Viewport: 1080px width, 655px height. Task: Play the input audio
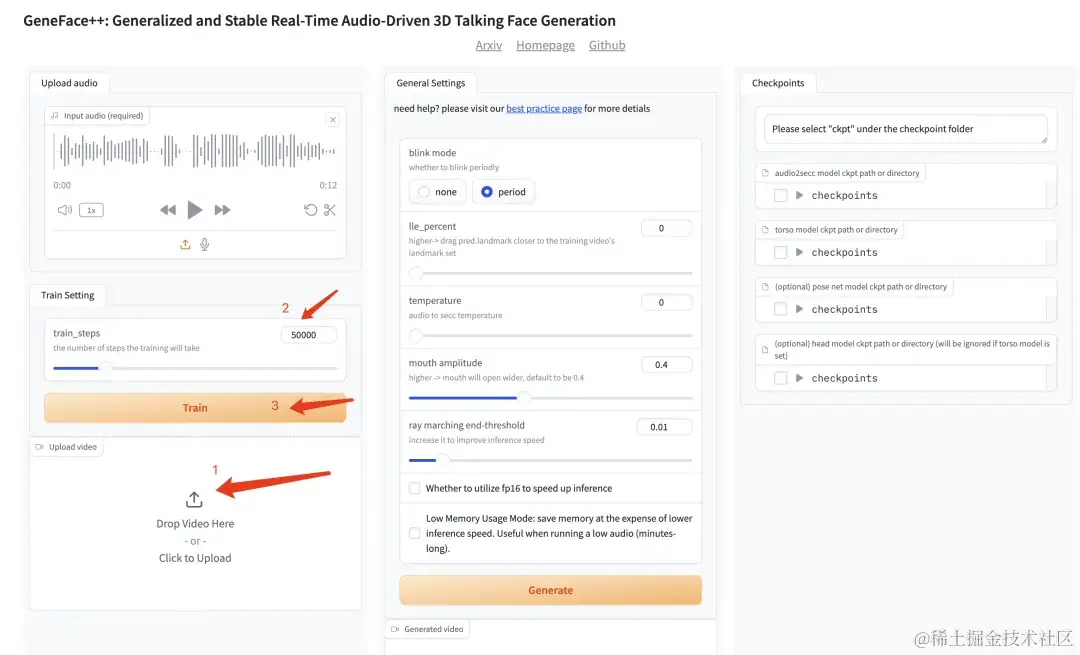(195, 210)
